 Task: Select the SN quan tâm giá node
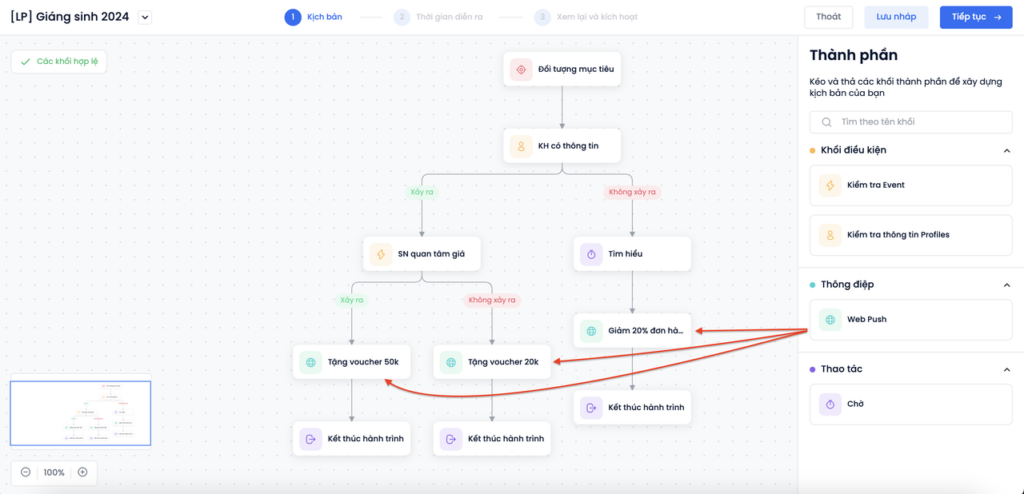[422, 254]
